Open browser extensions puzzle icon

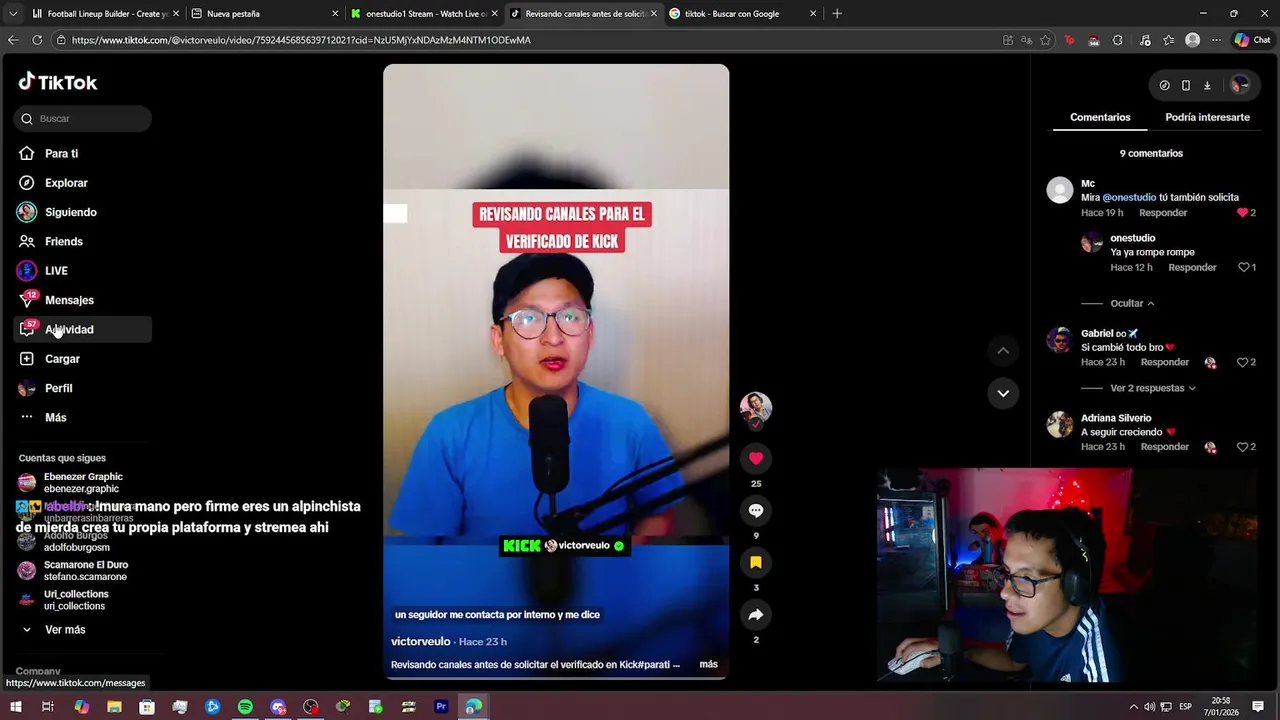click(x=1117, y=40)
